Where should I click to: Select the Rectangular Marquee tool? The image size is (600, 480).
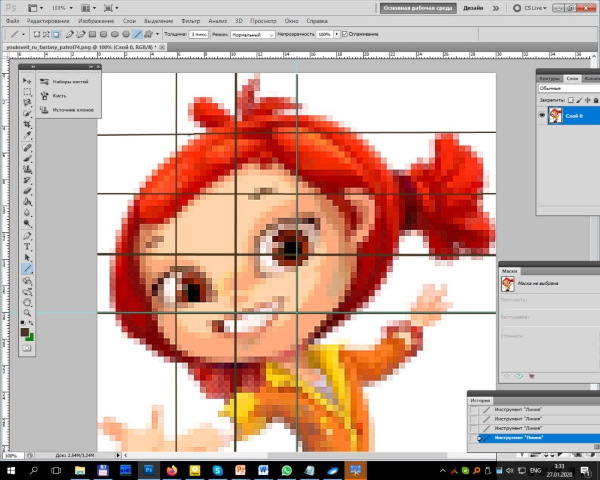27,92
